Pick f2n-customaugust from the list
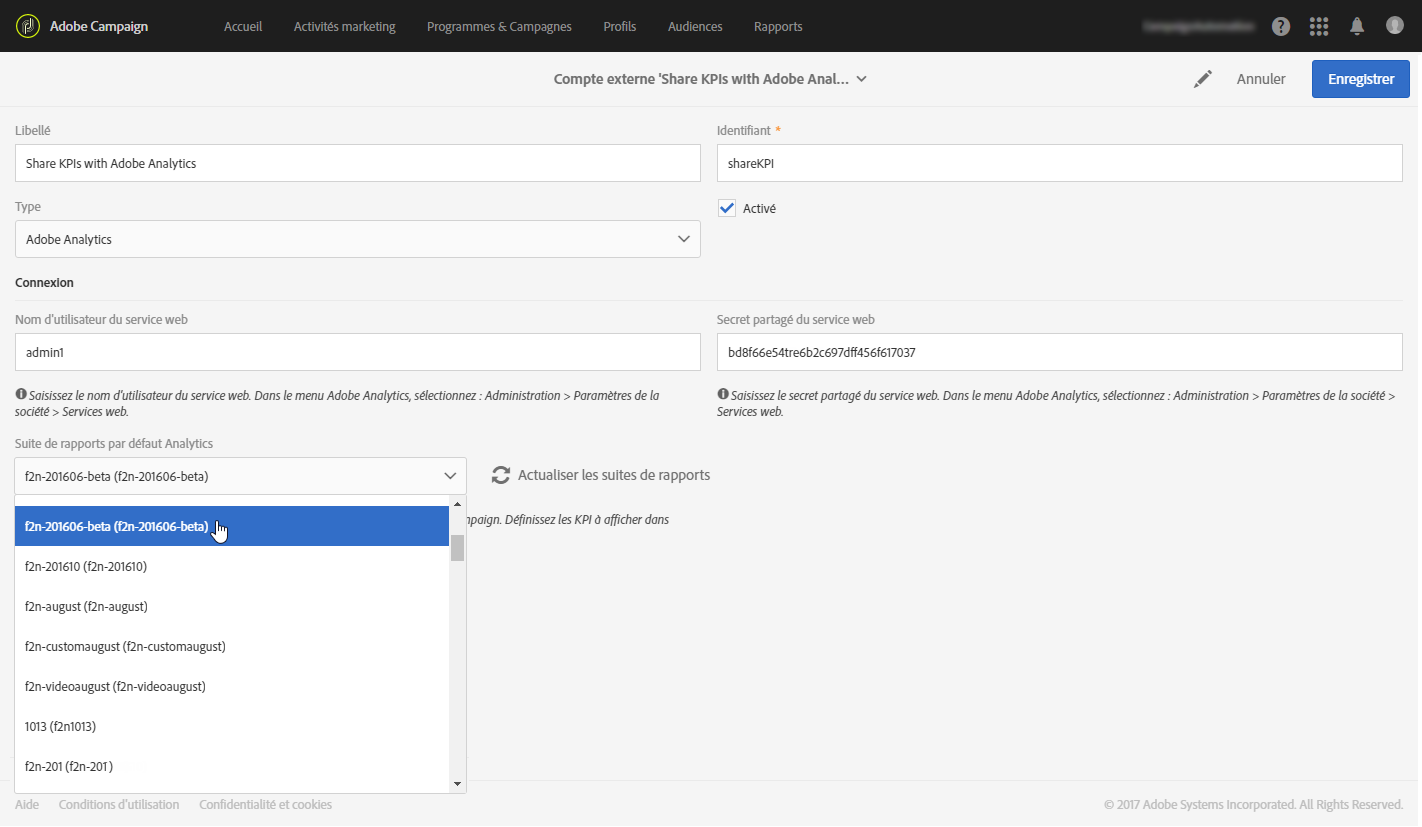This screenshot has width=1422, height=827. click(232, 646)
